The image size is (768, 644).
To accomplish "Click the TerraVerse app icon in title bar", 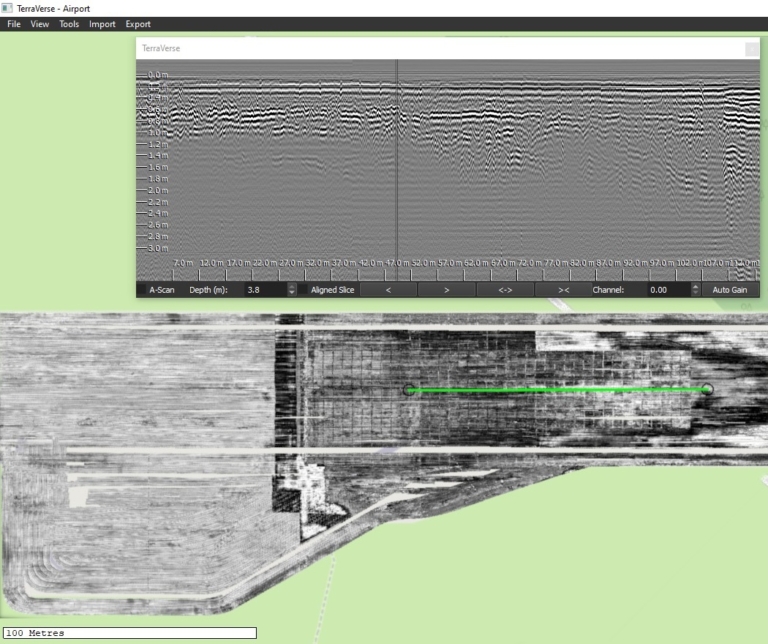I will 8,8.
